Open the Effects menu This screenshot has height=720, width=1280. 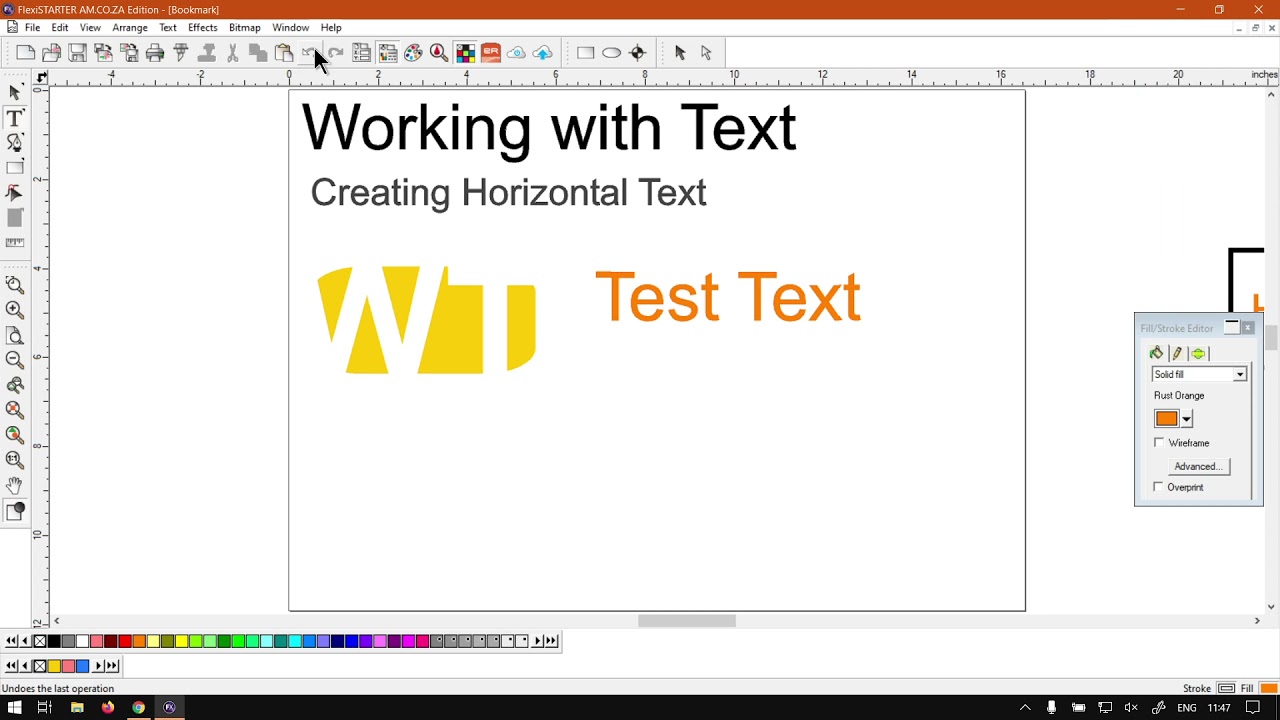[x=202, y=27]
